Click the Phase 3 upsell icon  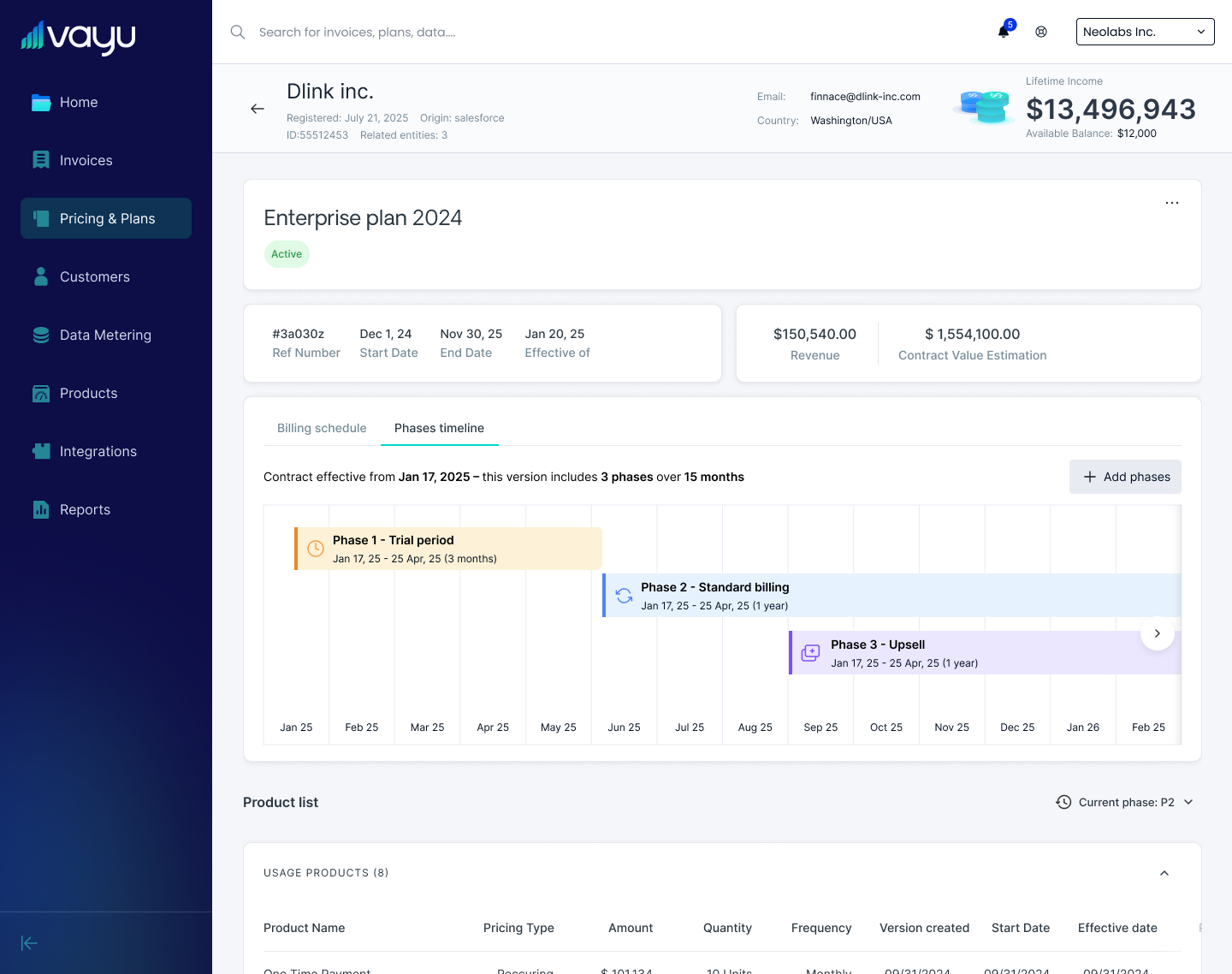(810, 653)
